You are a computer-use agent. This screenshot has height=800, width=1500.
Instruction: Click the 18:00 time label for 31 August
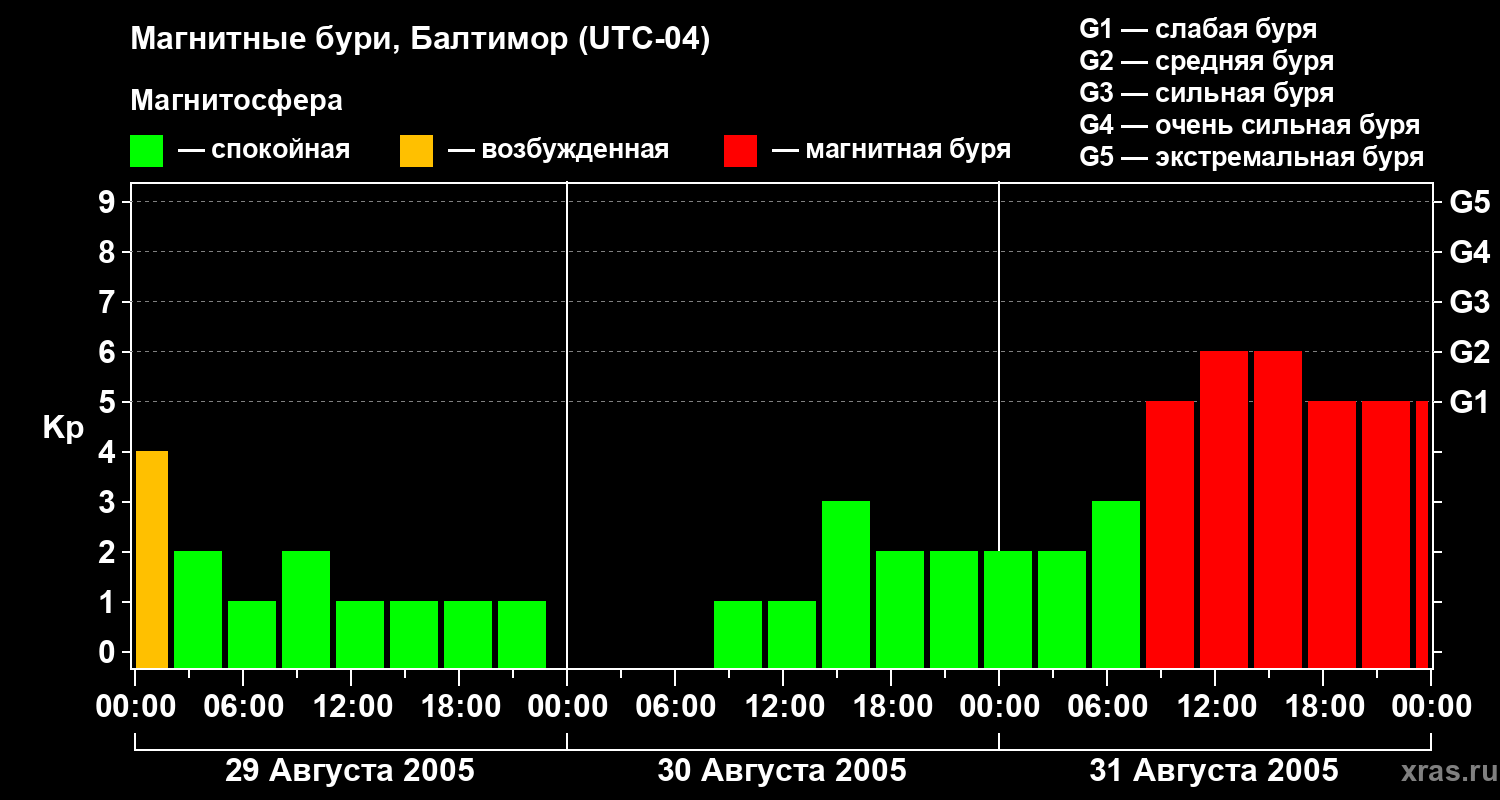pyautogui.click(x=1323, y=706)
